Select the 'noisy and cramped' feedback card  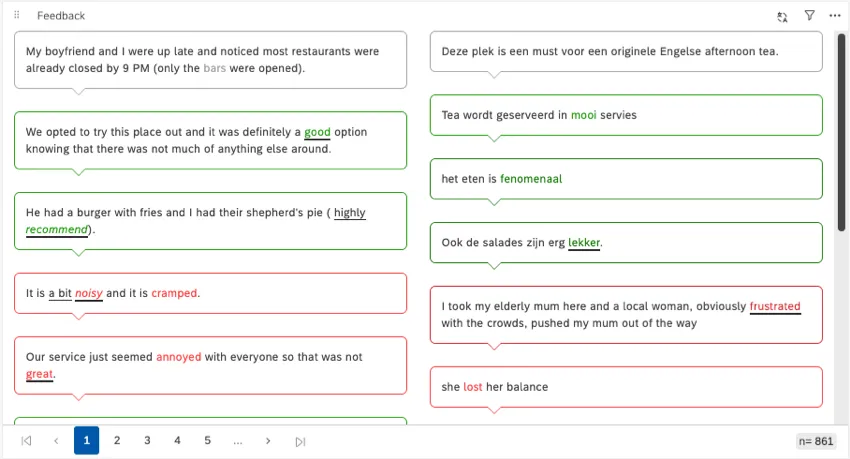click(x=210, y=293)
